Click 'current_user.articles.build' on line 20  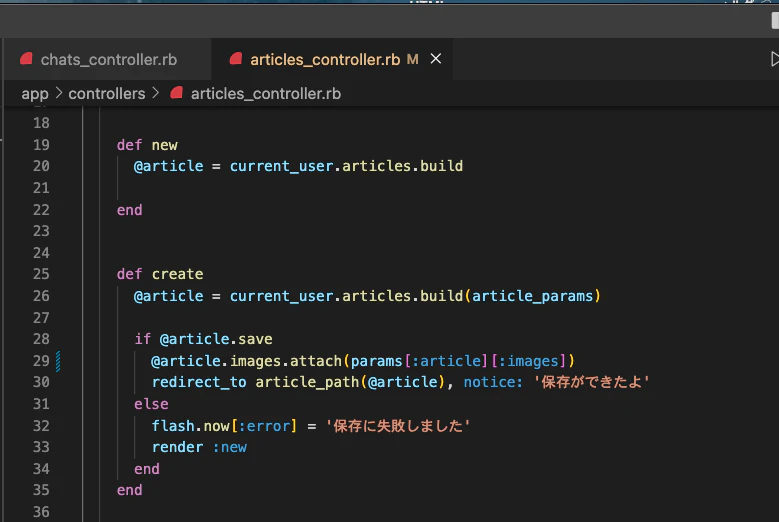[x=346, y=166]
